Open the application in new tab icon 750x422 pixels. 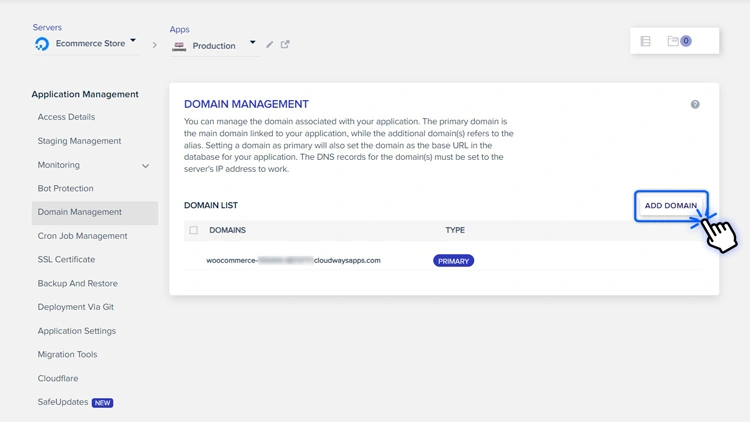[285, 45]
